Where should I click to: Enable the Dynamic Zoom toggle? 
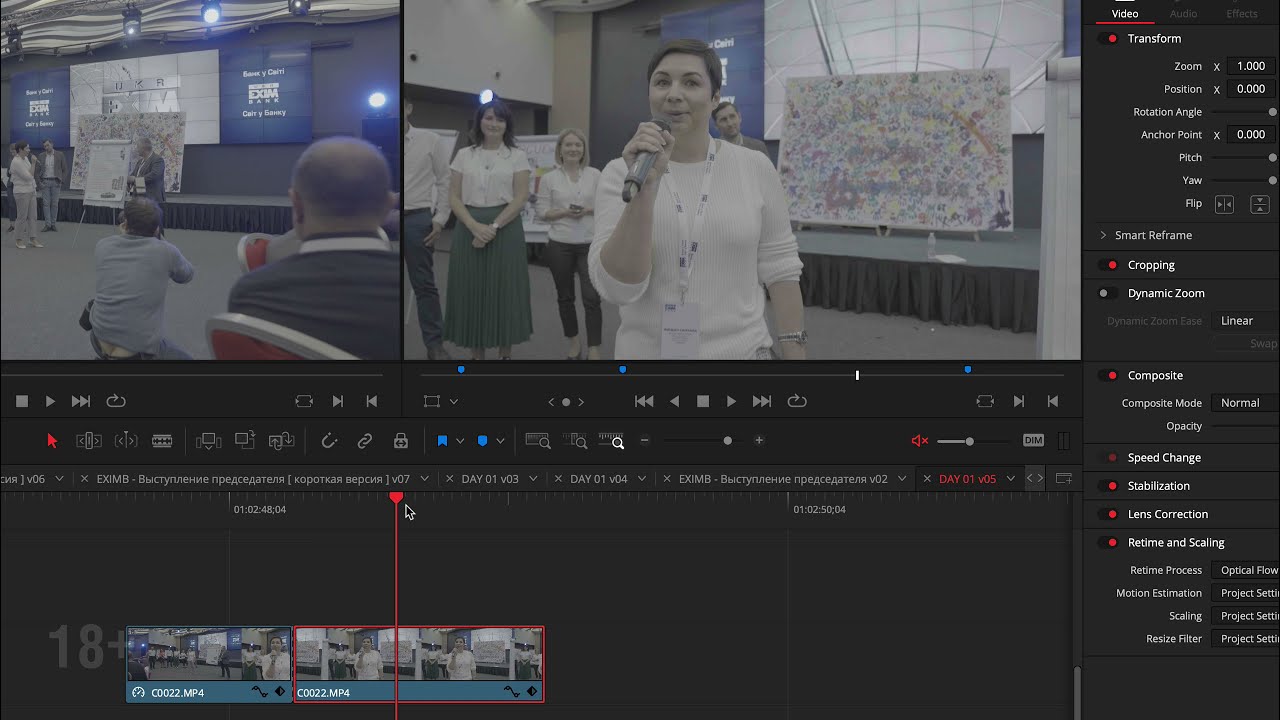(x=1108, y=293)
